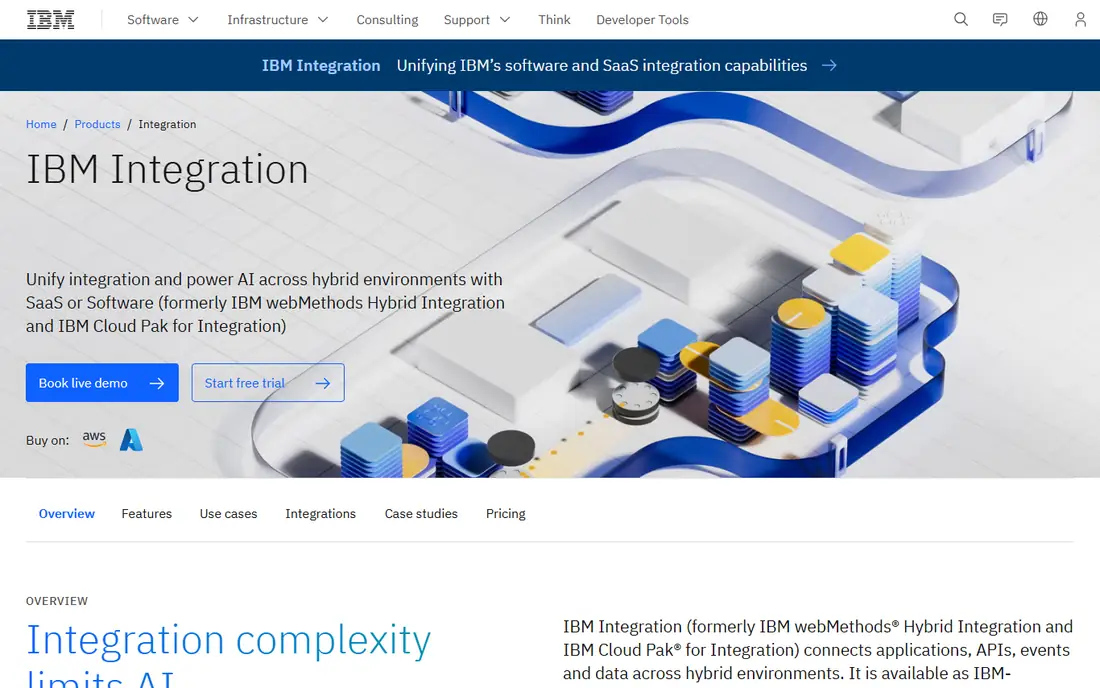The image size is (1100, 688).
Task: Open the search icon in header
Action: point(960,20)
